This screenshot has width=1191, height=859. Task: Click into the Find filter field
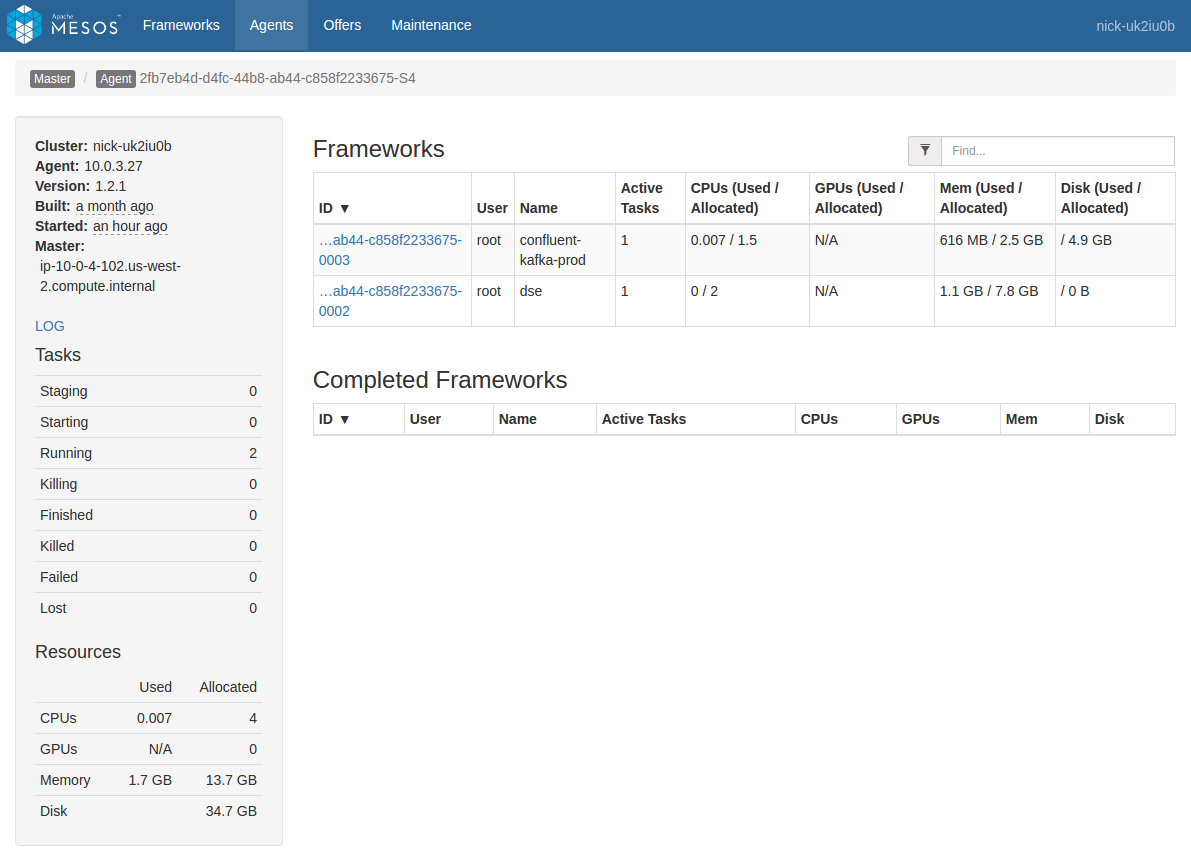tap(1057, 151)
